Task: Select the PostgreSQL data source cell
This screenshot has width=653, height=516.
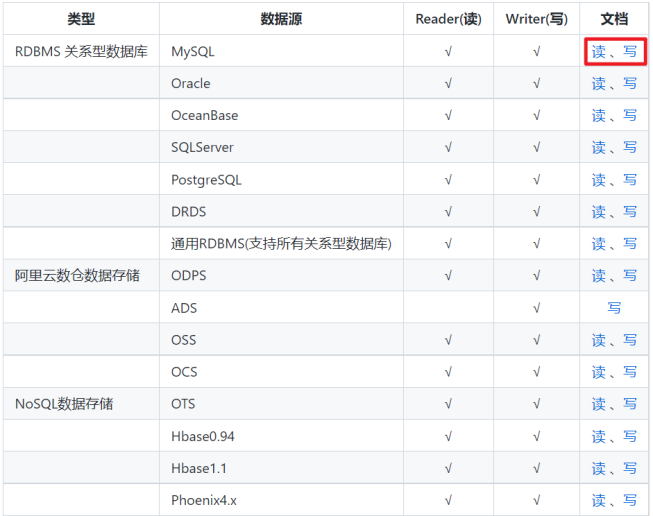Action: [x=281, y=180]
